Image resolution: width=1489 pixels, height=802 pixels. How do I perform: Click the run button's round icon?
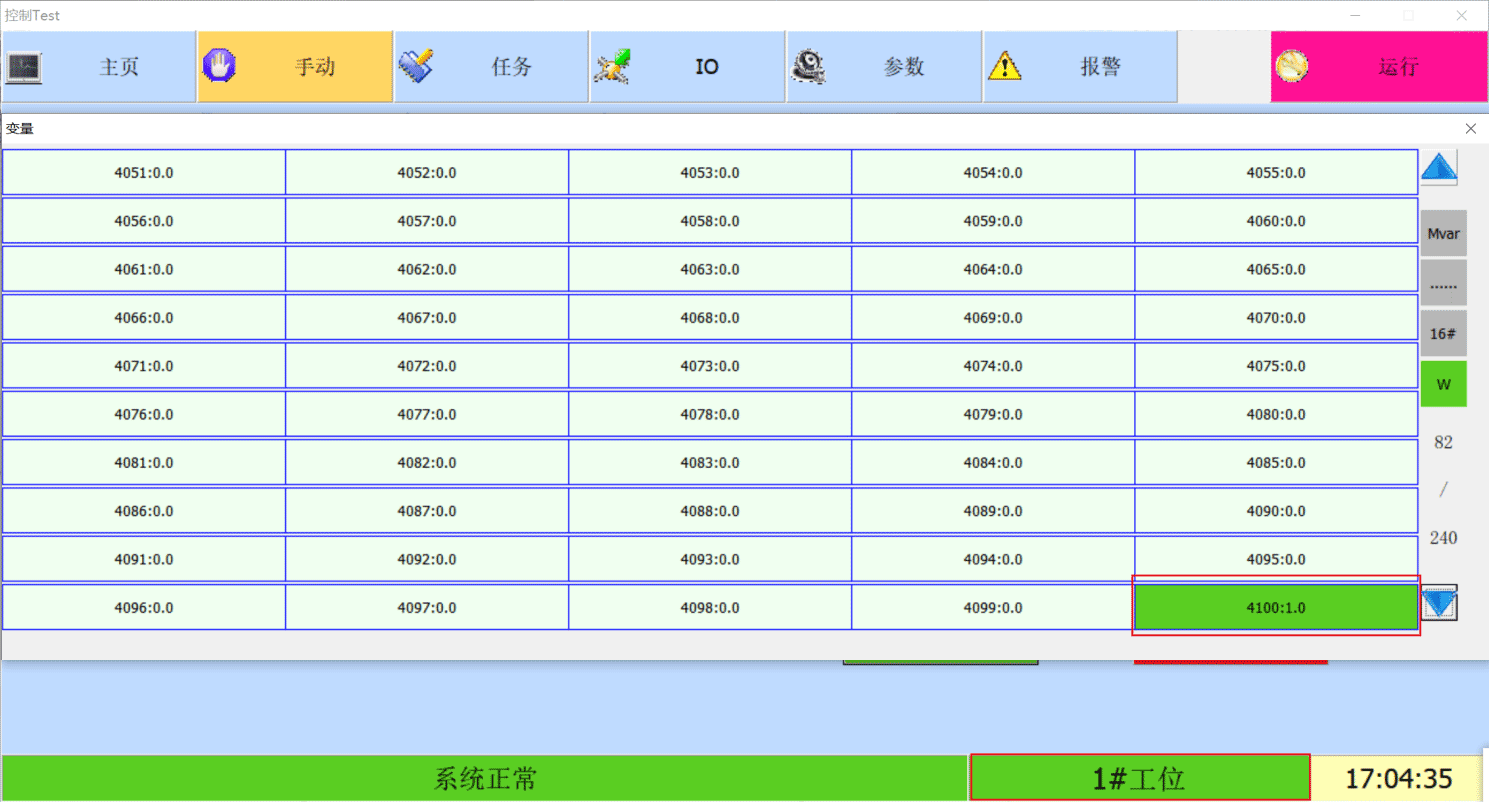(1292, 67)
